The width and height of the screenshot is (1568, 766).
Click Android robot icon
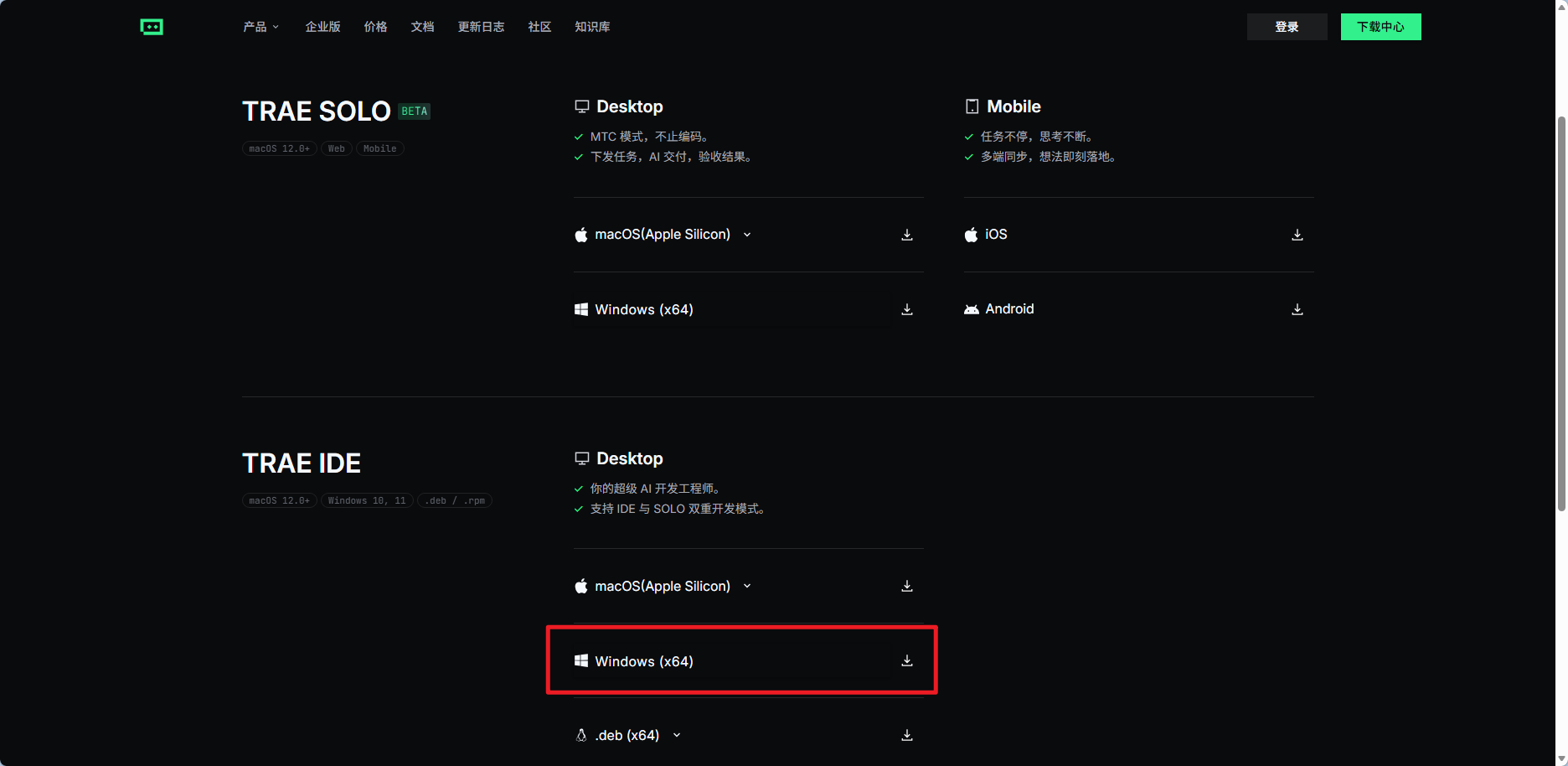tap(972, 309)
